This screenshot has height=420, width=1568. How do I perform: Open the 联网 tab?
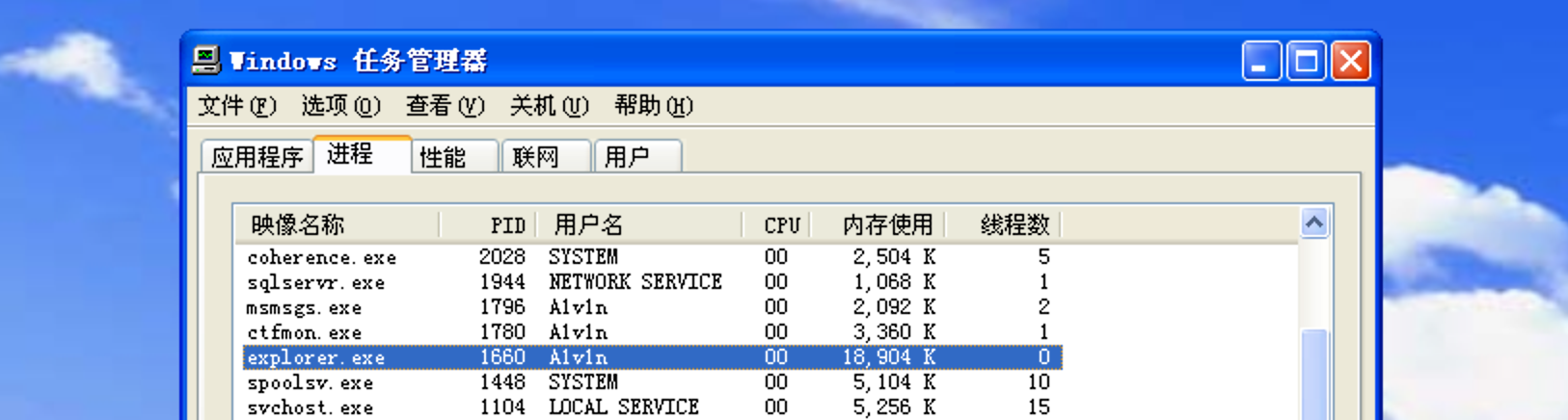pyautogui.click(x=547, y=157)
